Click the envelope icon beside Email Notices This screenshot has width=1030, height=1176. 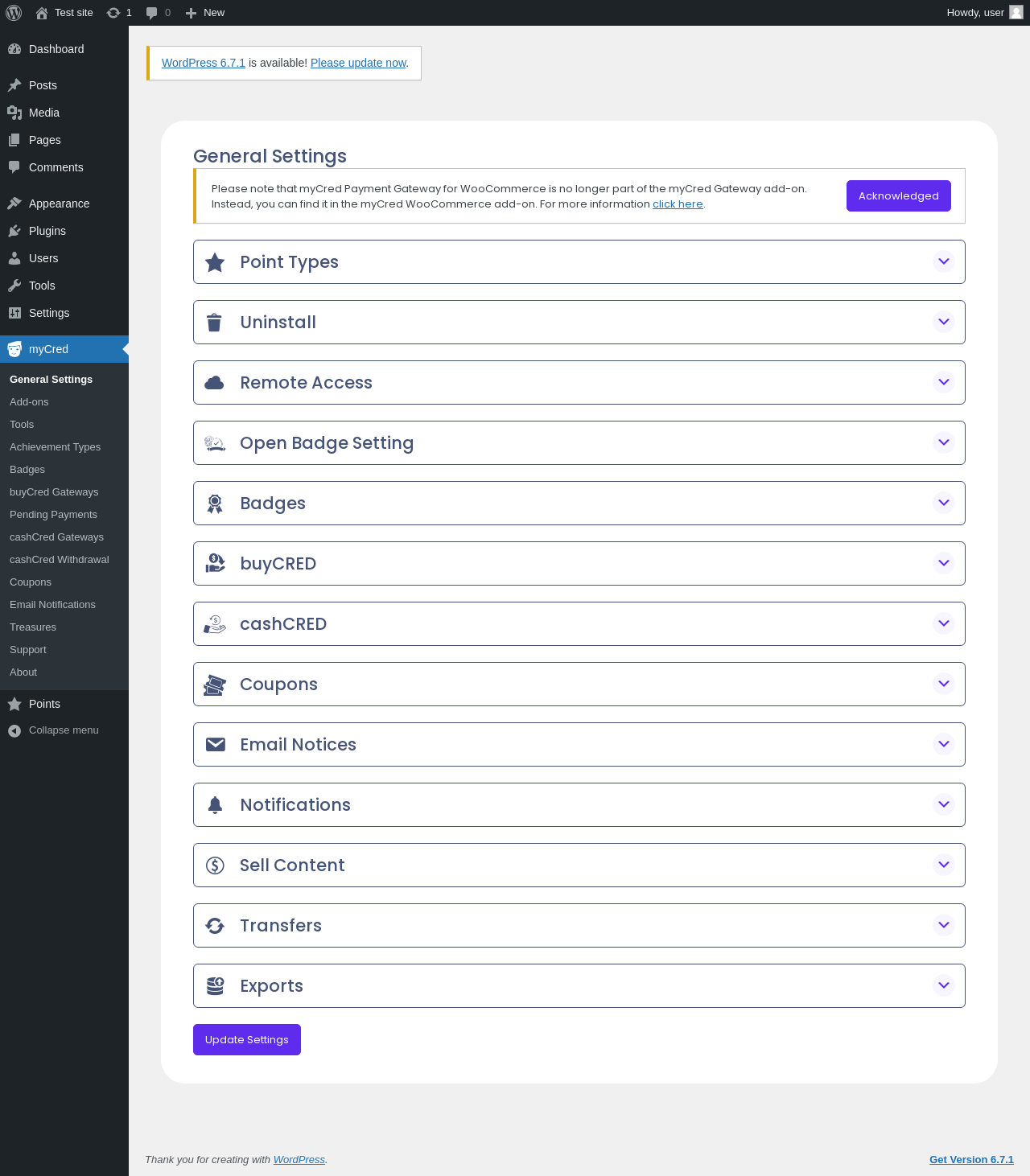click(216, 745)
